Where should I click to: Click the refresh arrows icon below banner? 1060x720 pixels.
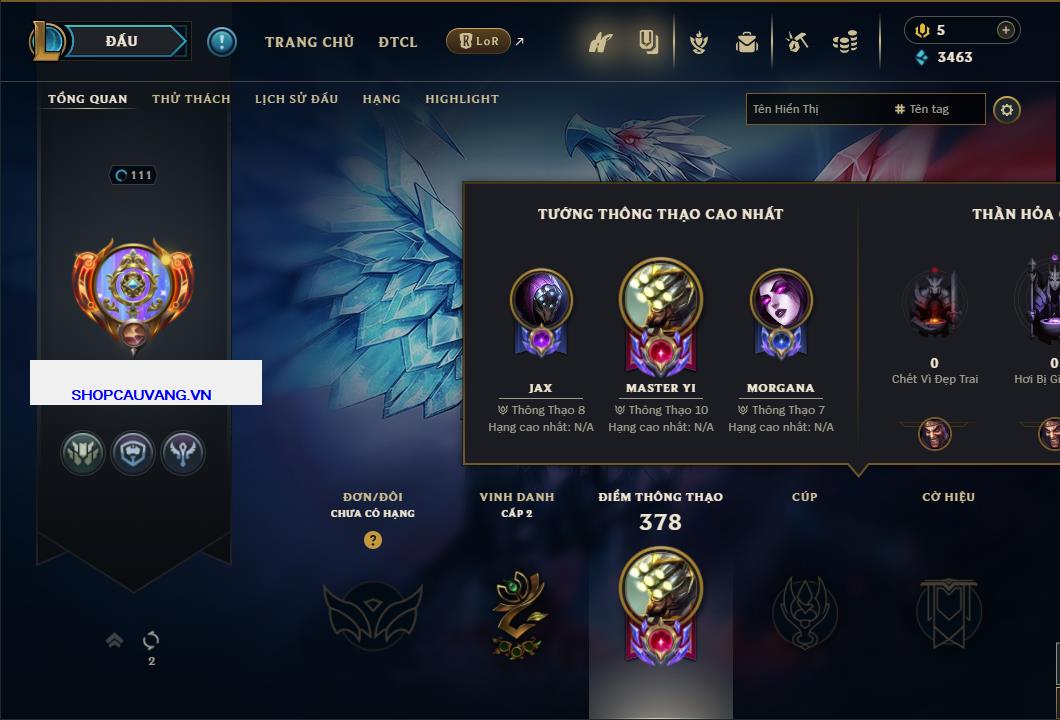click(151, 640)
